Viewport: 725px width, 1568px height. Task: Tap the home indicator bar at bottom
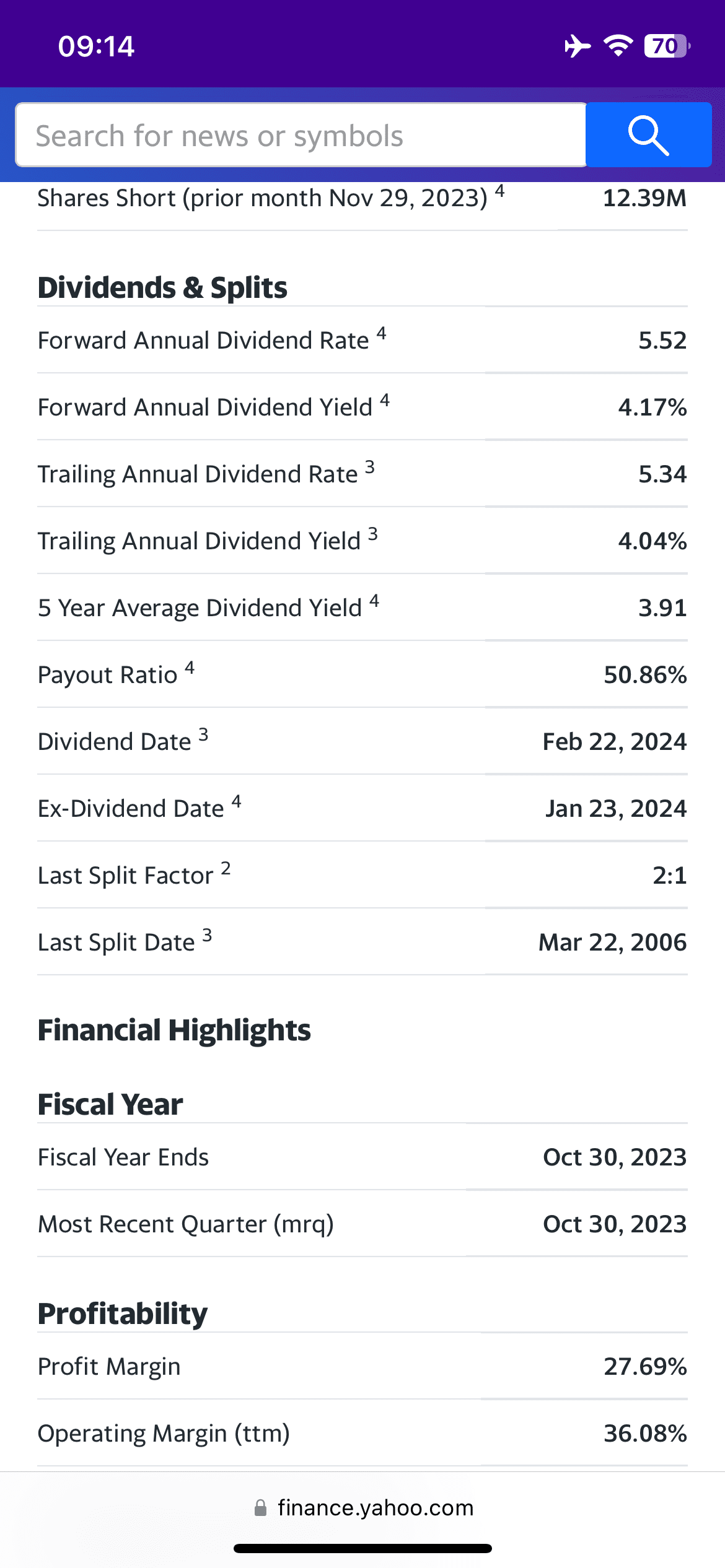(362, 1549)
